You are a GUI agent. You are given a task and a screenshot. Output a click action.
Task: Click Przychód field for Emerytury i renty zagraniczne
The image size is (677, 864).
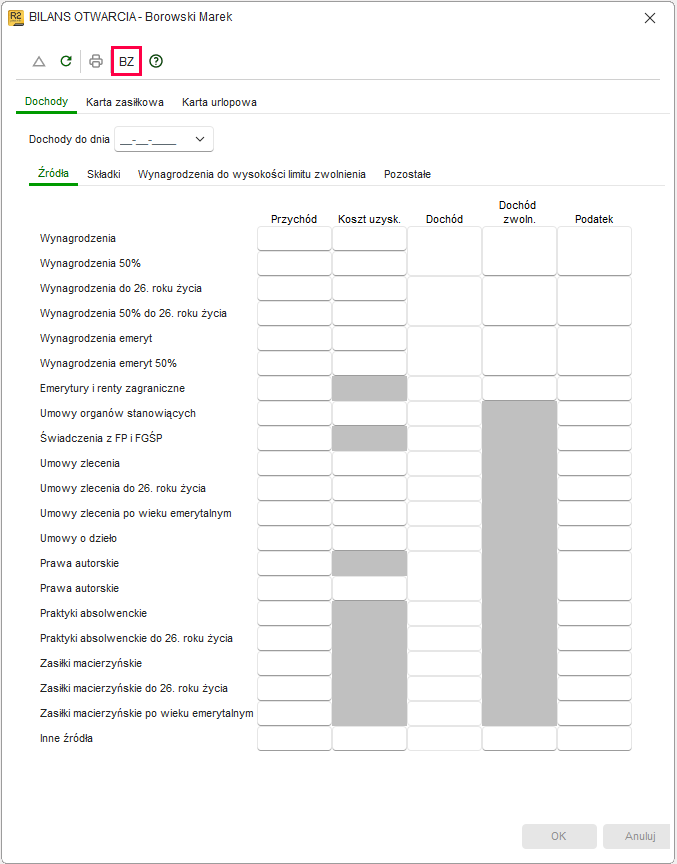294,388
